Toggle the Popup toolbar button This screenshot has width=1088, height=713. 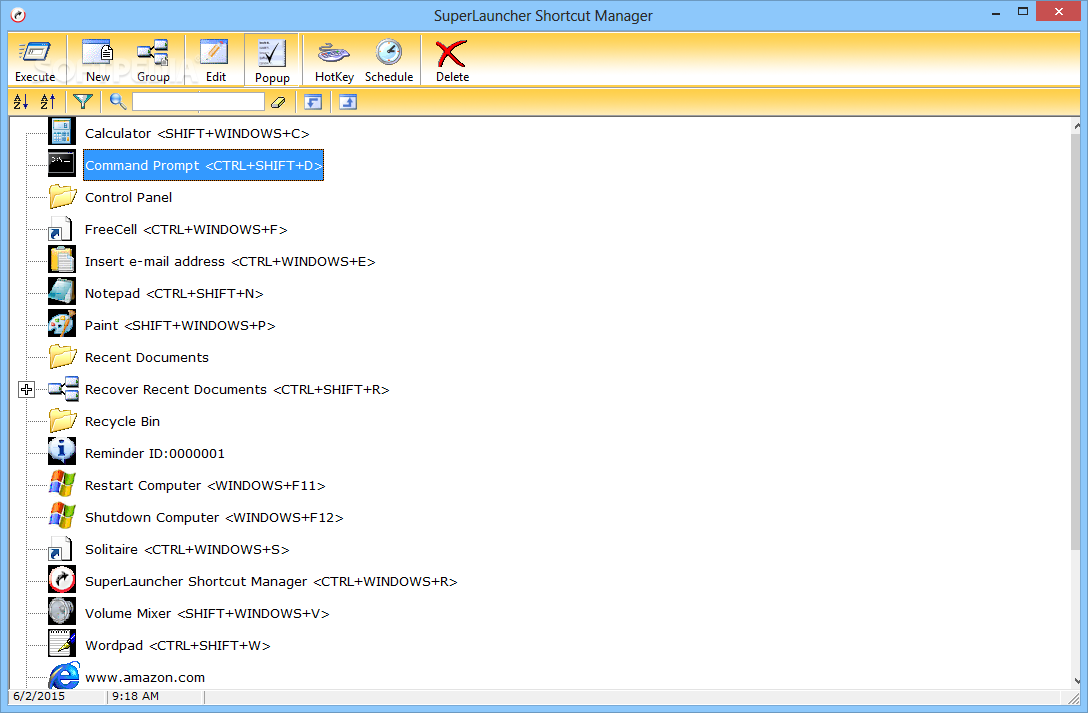pos(272,60)
